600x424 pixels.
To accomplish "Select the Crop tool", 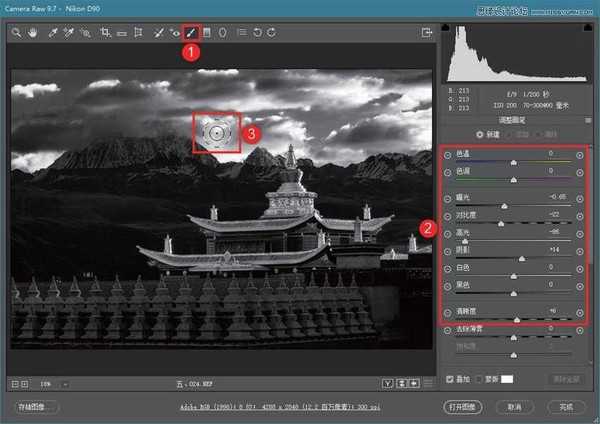I will click(x=104, y=33).
